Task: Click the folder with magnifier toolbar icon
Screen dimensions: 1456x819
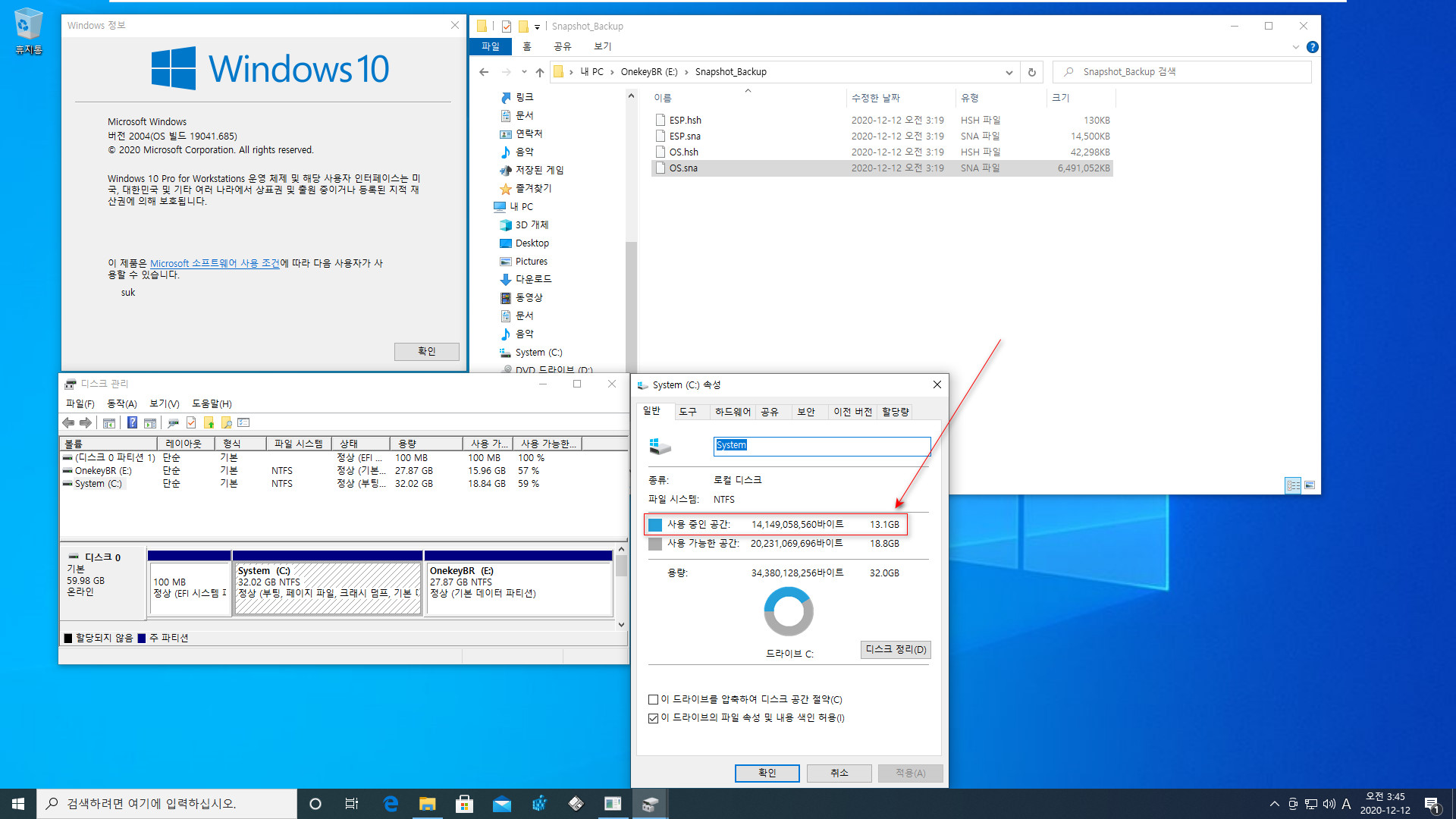Action: 226,423
